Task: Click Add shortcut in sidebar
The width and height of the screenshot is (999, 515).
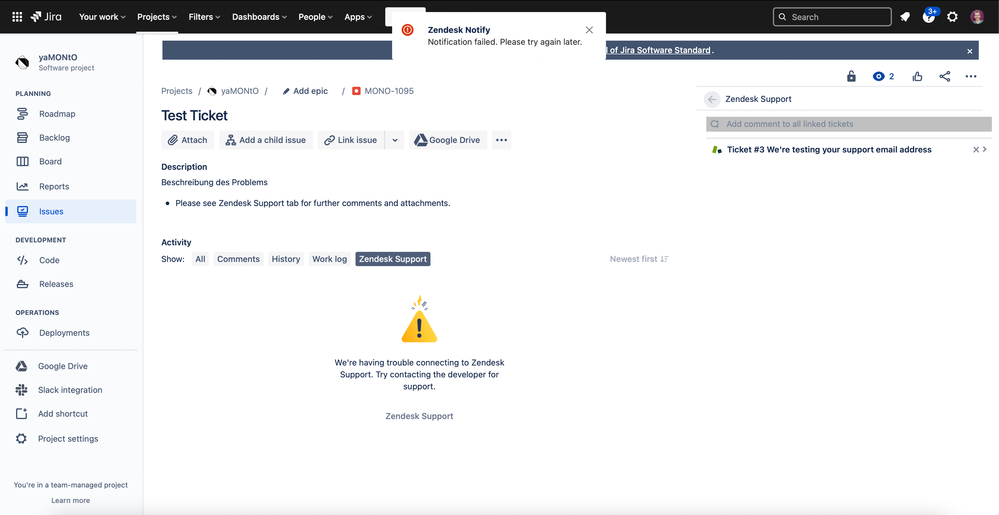Action: pos(71,414)
